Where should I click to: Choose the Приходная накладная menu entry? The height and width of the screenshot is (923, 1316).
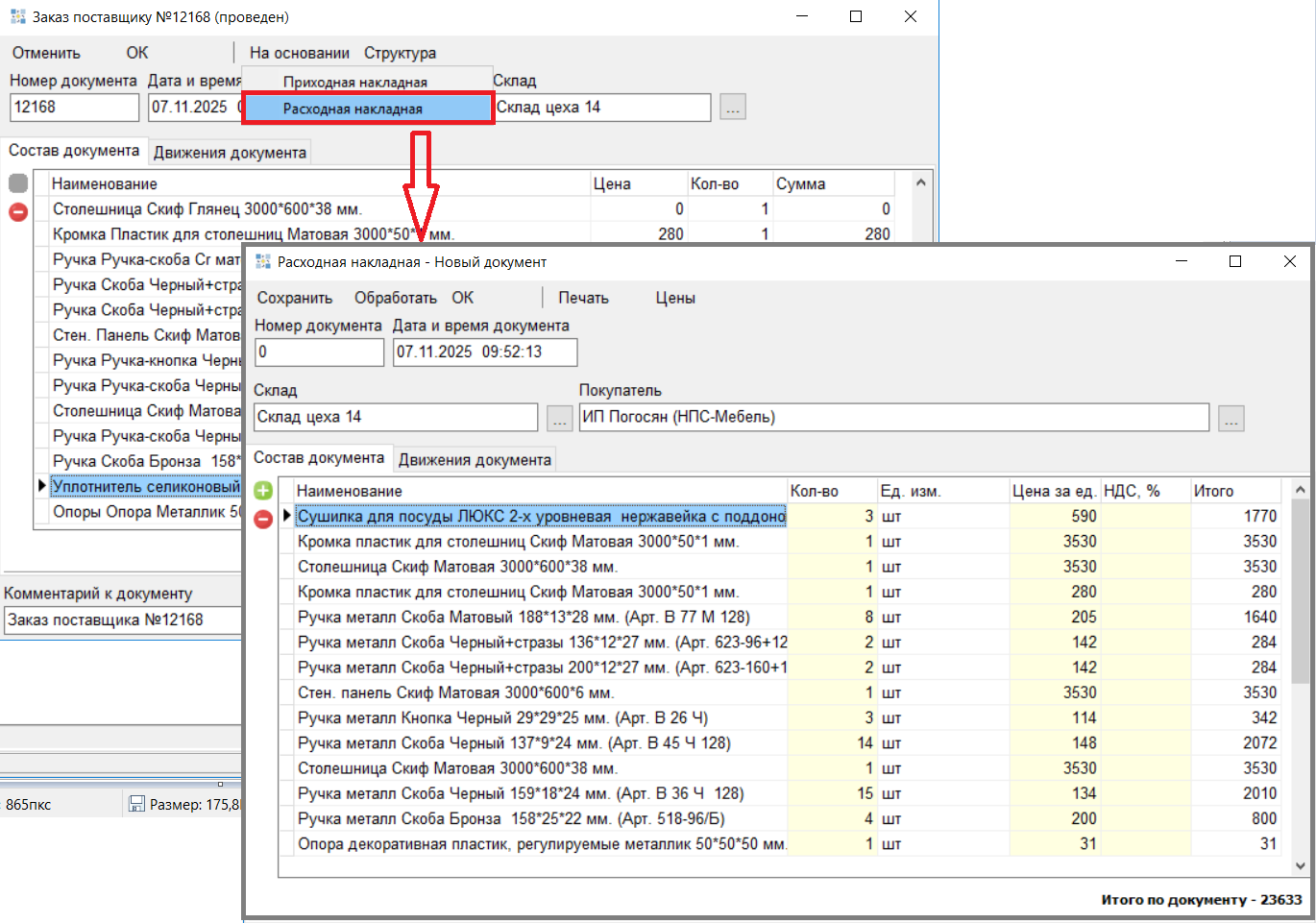[354, 83]
